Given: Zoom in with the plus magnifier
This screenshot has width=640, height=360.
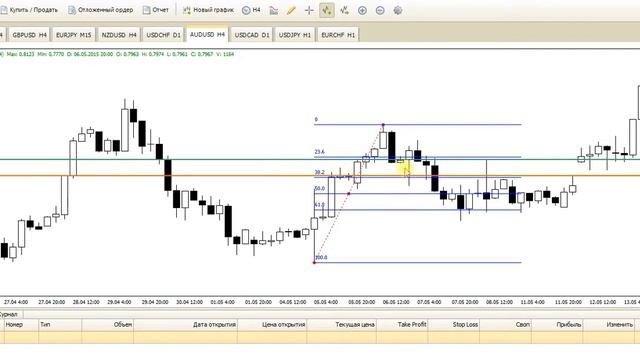Looking at the screenshot, I should point(362,11).
